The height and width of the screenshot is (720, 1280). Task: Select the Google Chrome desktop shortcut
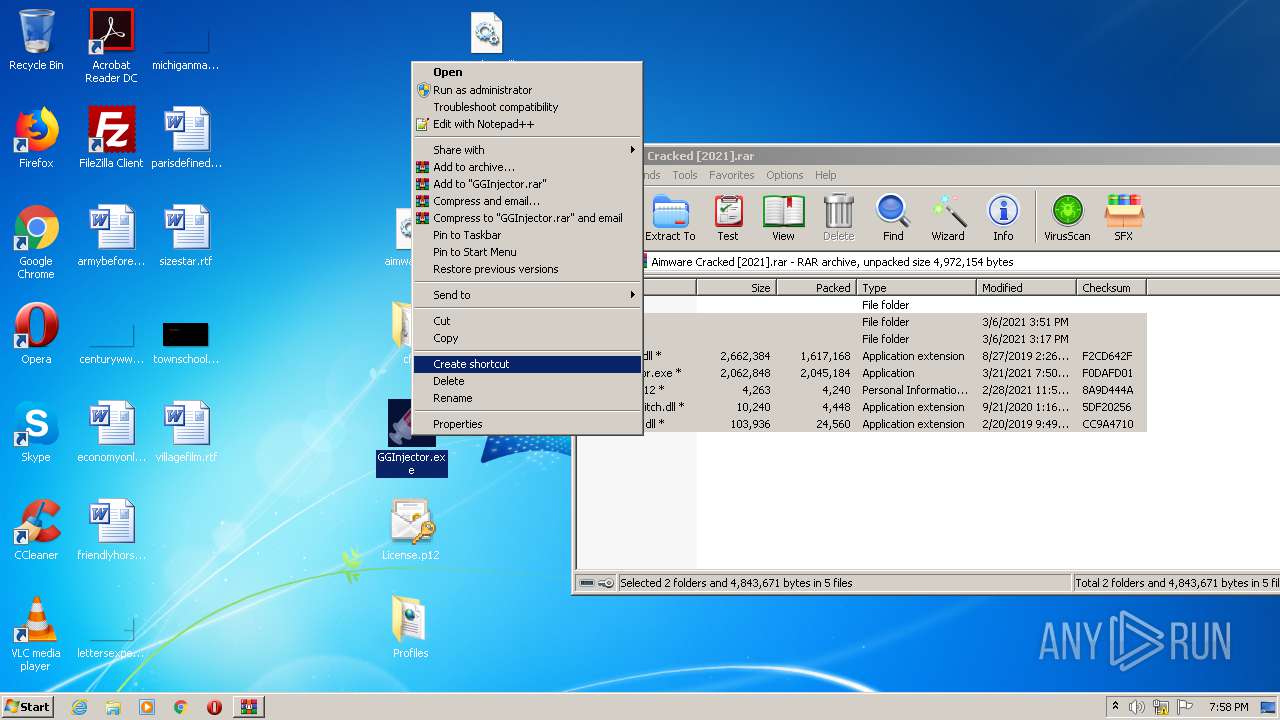pos(36,242)
